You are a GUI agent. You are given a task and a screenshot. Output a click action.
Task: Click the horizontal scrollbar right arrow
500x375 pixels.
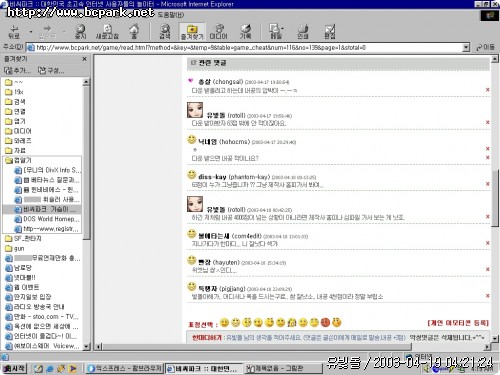click(487, 347)
